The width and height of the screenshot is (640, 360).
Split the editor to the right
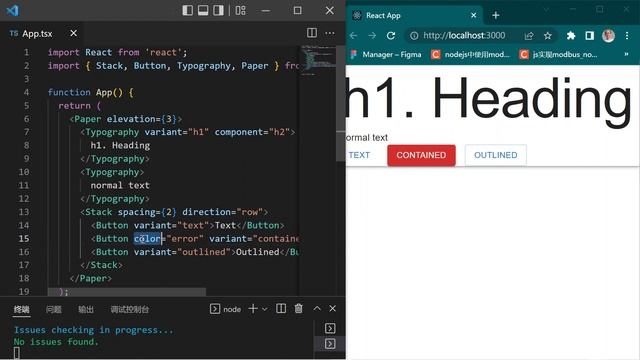point(312,33)
